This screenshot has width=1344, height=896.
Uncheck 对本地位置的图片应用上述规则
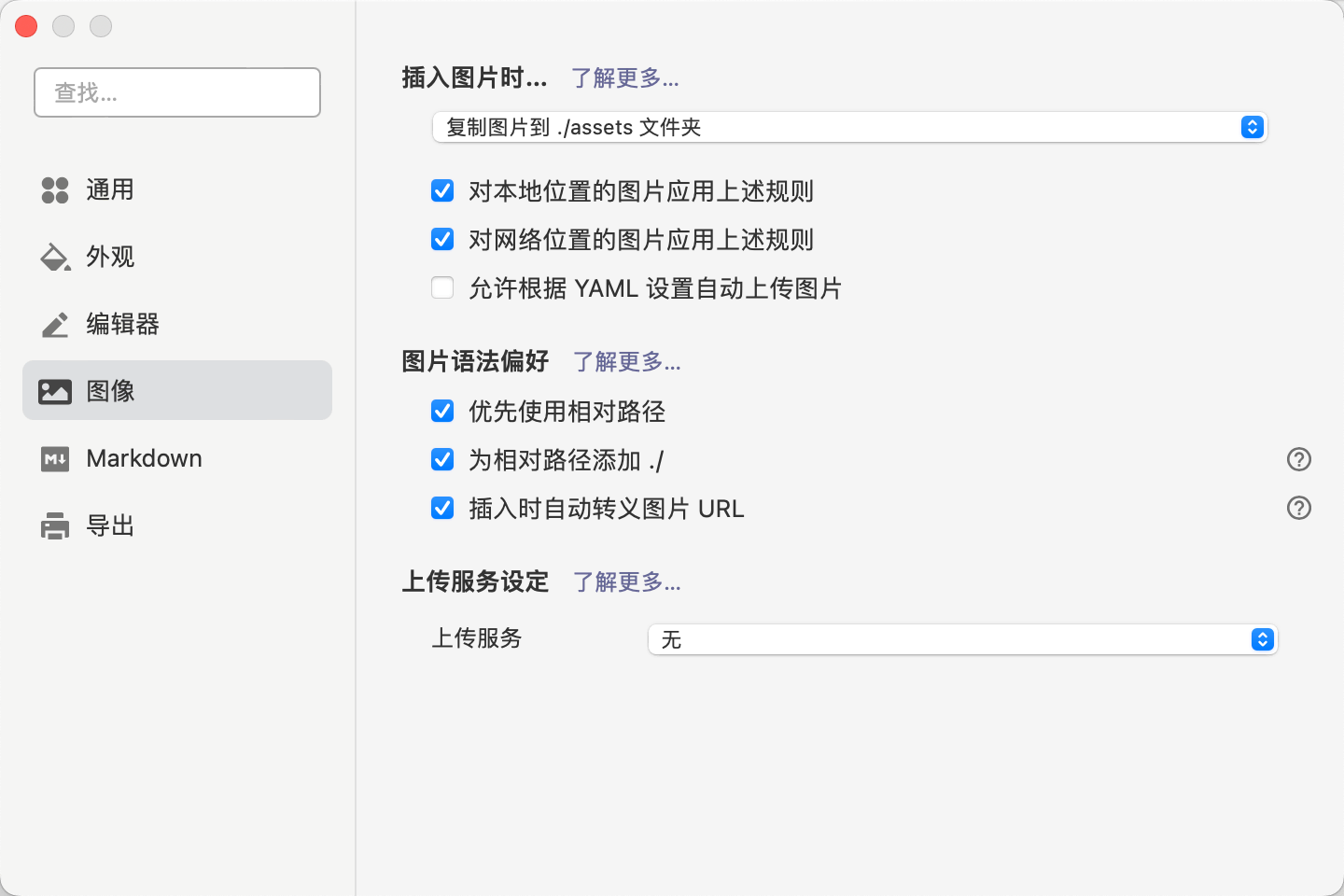[x=441, y=190]
